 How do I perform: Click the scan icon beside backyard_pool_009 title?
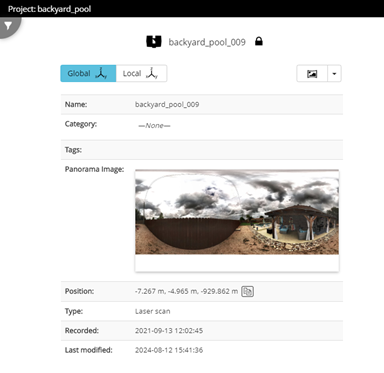pyautogui.click(x=154, y=42)
